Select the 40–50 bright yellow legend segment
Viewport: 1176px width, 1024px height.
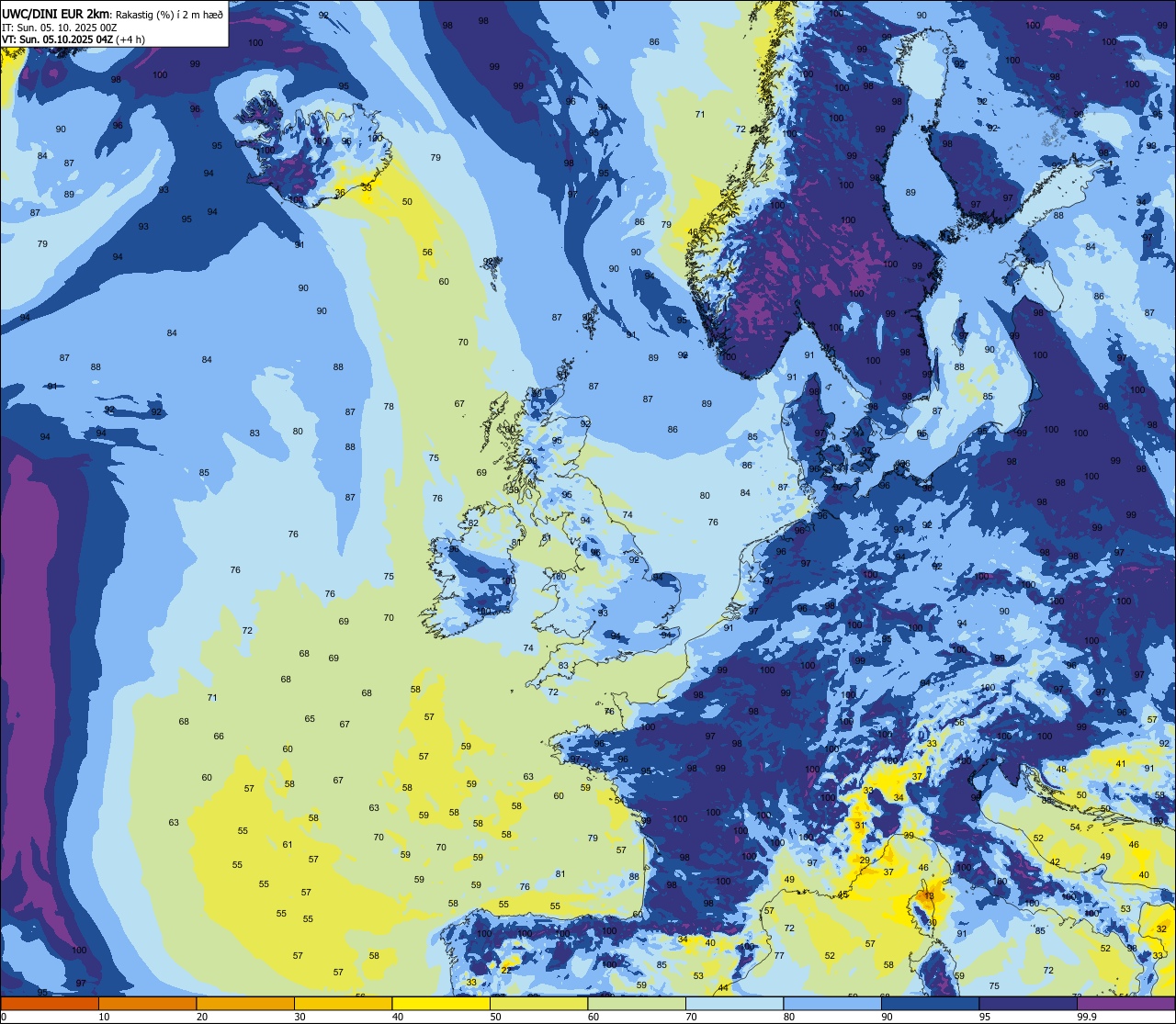tap(441, 1003)
